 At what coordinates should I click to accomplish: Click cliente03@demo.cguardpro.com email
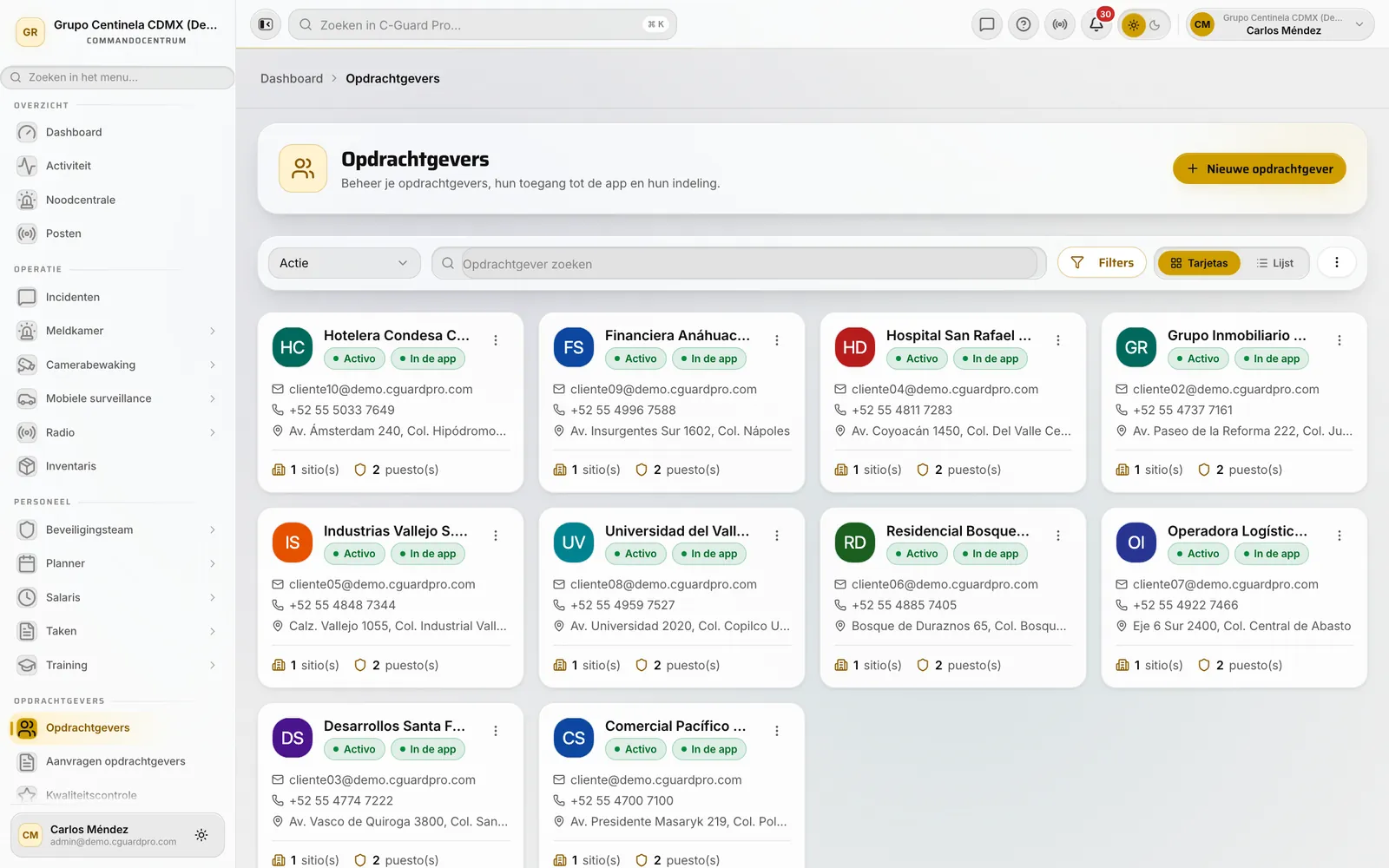382,779
